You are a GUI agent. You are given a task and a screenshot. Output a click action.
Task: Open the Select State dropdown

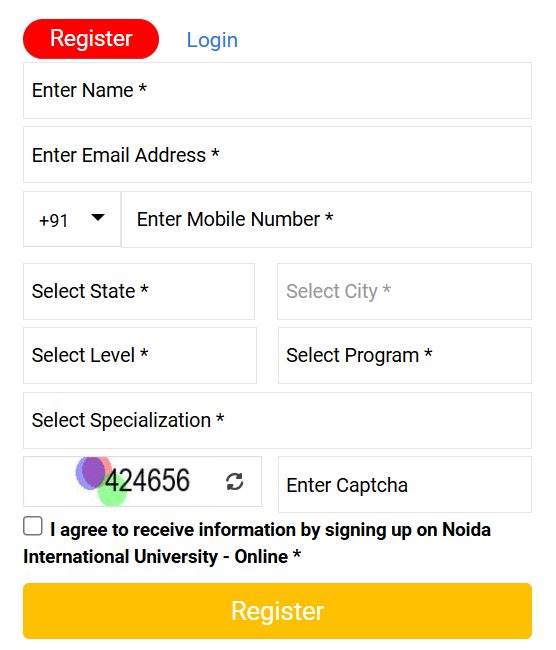click(x=139, y=291)
